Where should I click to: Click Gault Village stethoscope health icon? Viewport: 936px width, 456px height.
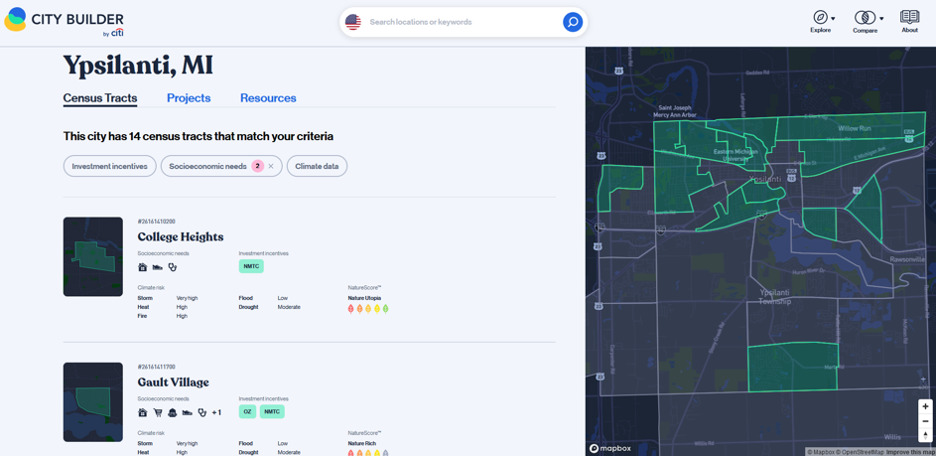[x=202, y=412]
